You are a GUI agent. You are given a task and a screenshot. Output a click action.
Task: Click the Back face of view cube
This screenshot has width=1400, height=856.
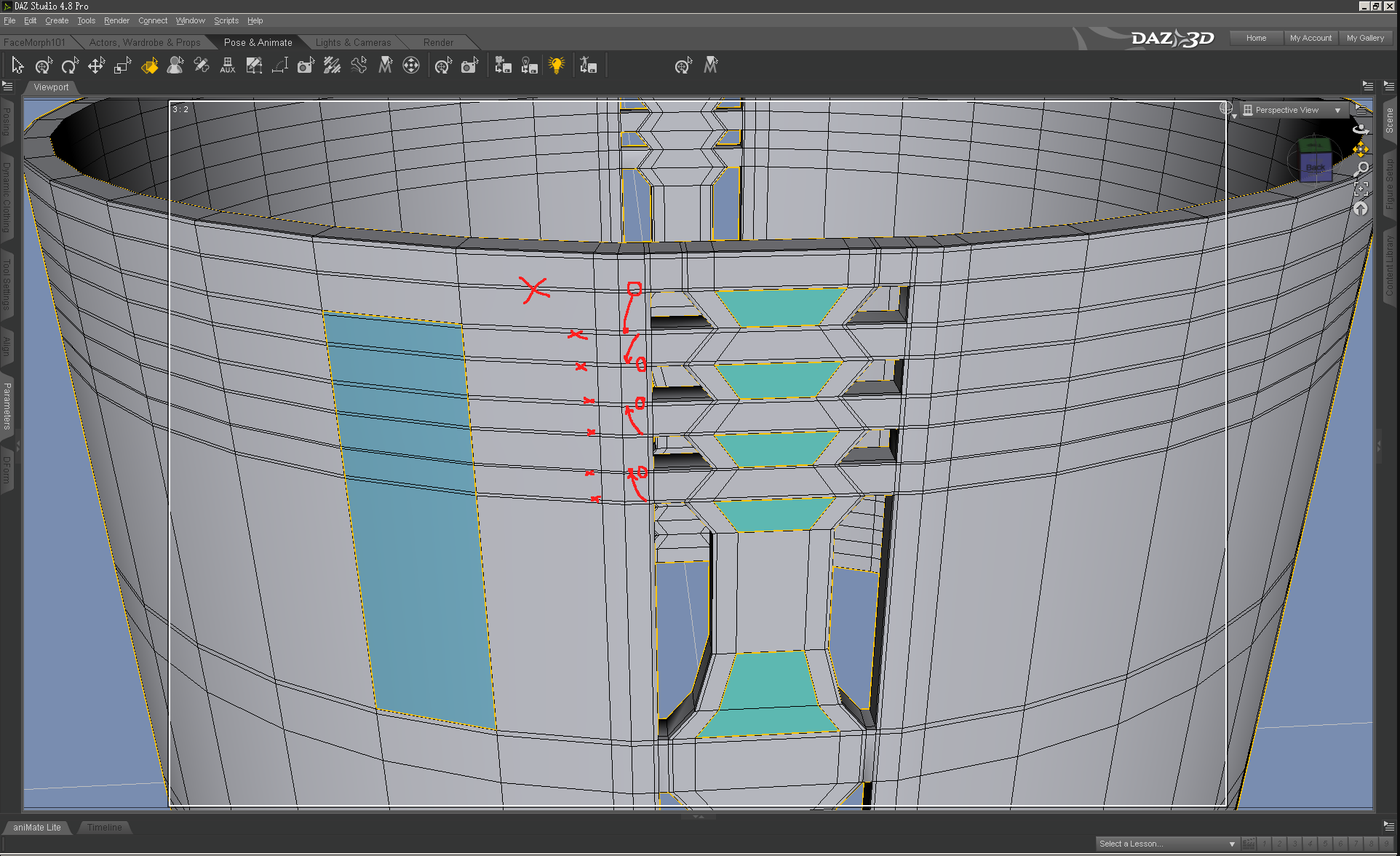pyautogui.click(x=1316, y=167)
